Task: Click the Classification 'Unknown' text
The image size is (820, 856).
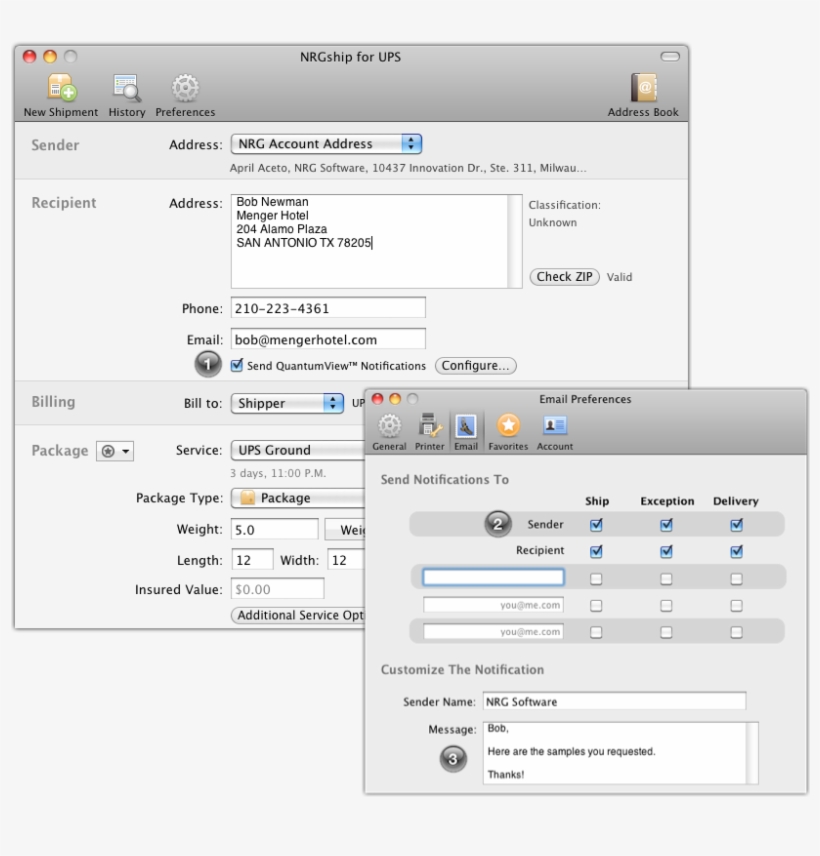Action: [x=552, y=223]
